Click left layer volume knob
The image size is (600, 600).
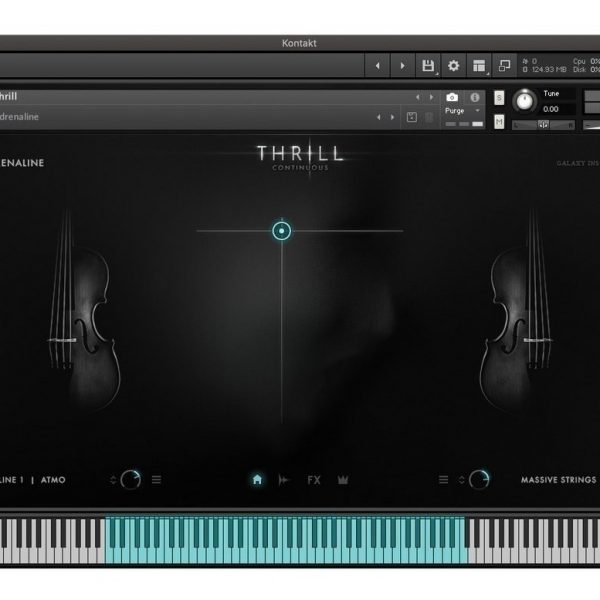(x=130, y=479)
